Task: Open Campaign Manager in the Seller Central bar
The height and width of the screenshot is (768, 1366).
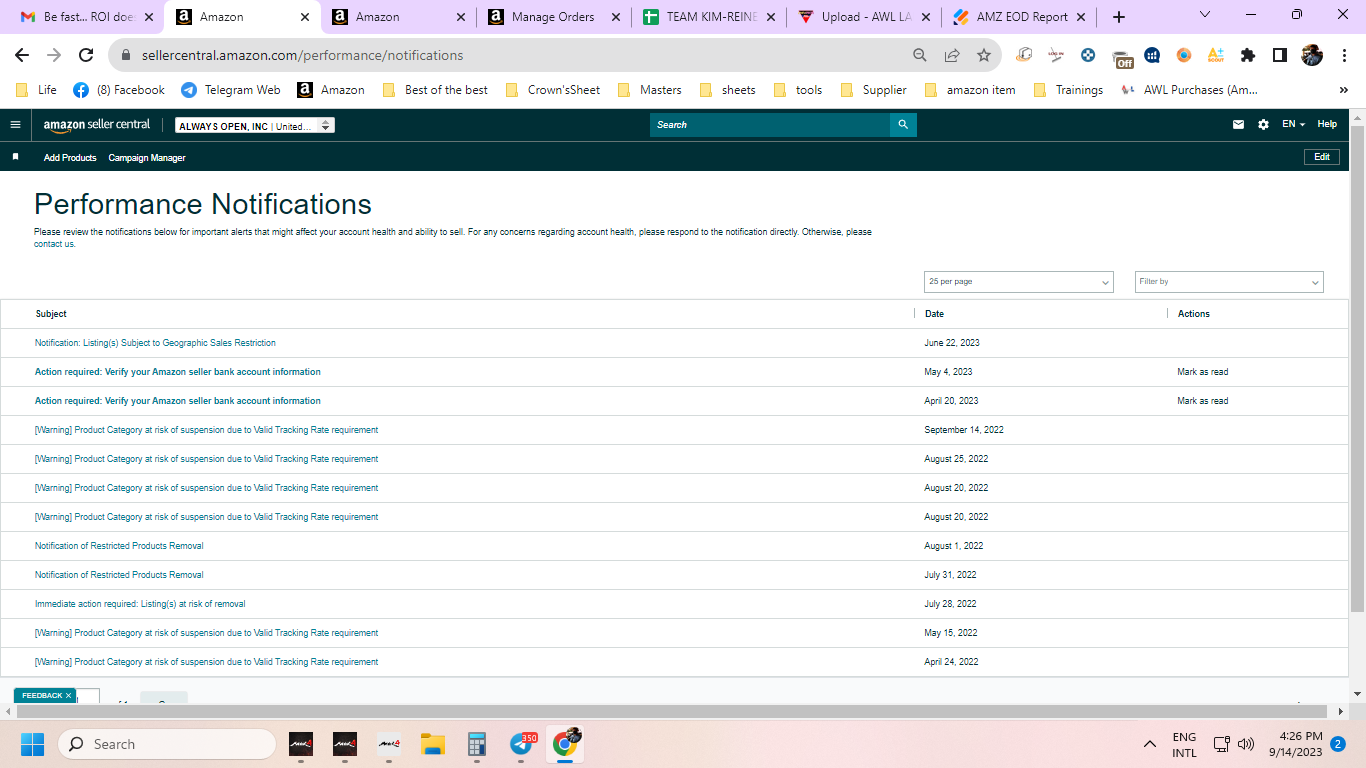Action: 147,158
